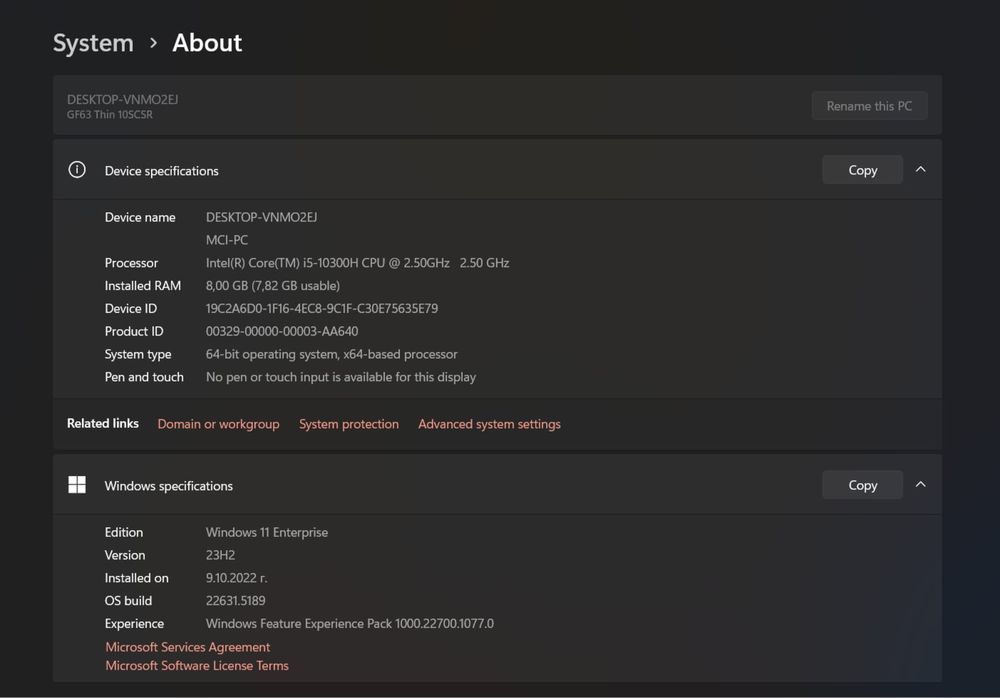
Task: Click the Installed RAM label
Action: [142, 286]
